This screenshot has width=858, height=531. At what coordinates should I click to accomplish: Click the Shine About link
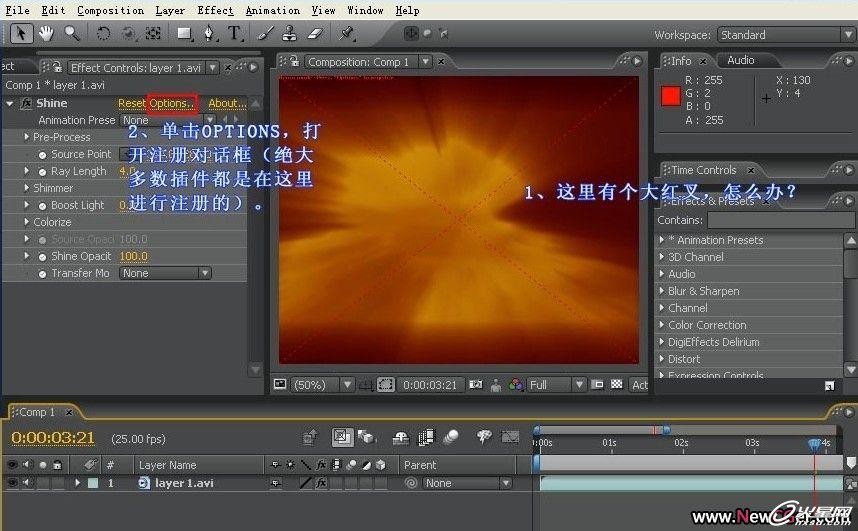(227, 103)
